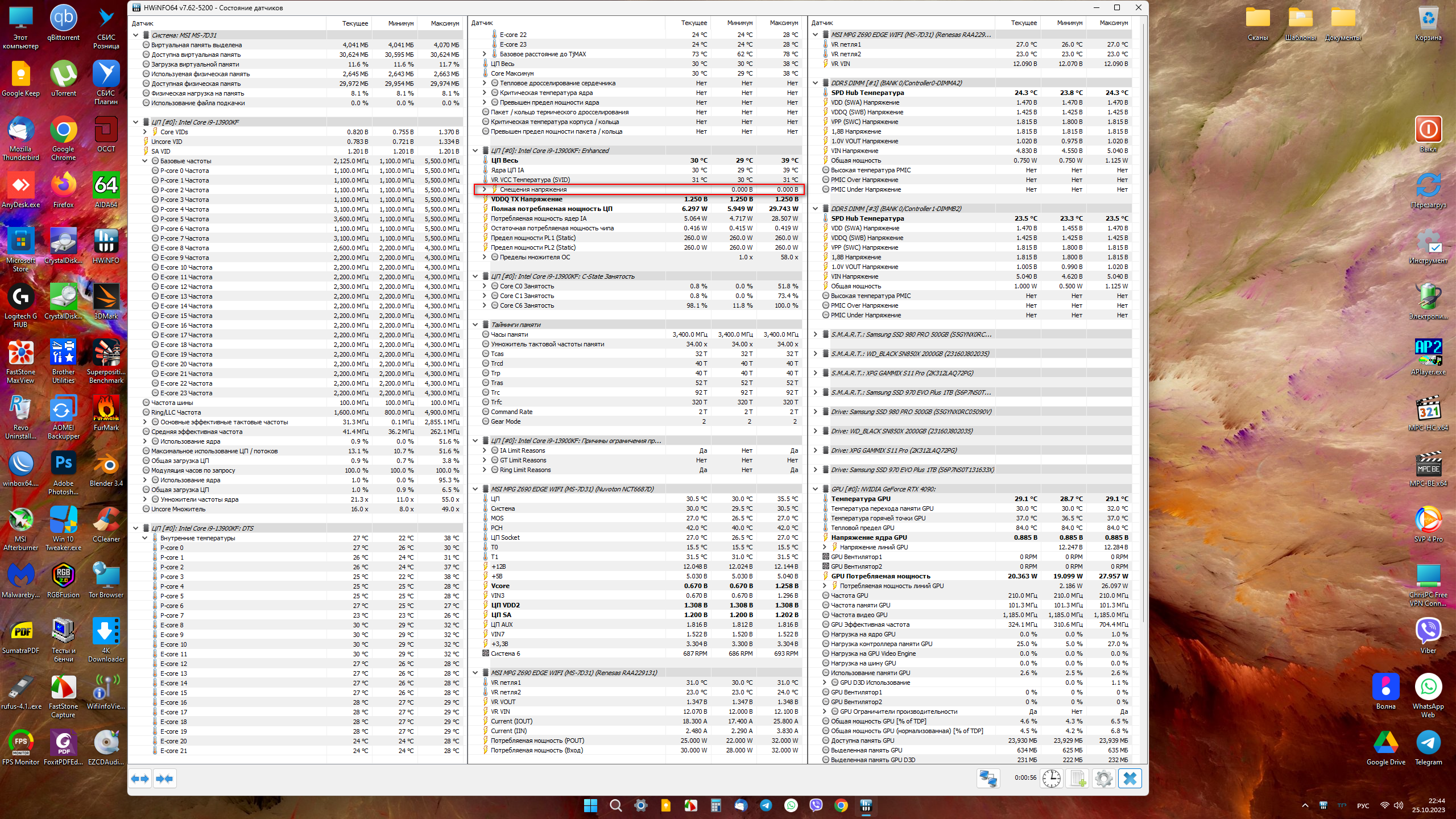Expand S.M.A.R.T. WD_BLACK SN850X section
The width and height of the screenshot is (1456, 819).
(x=815, y=354)
